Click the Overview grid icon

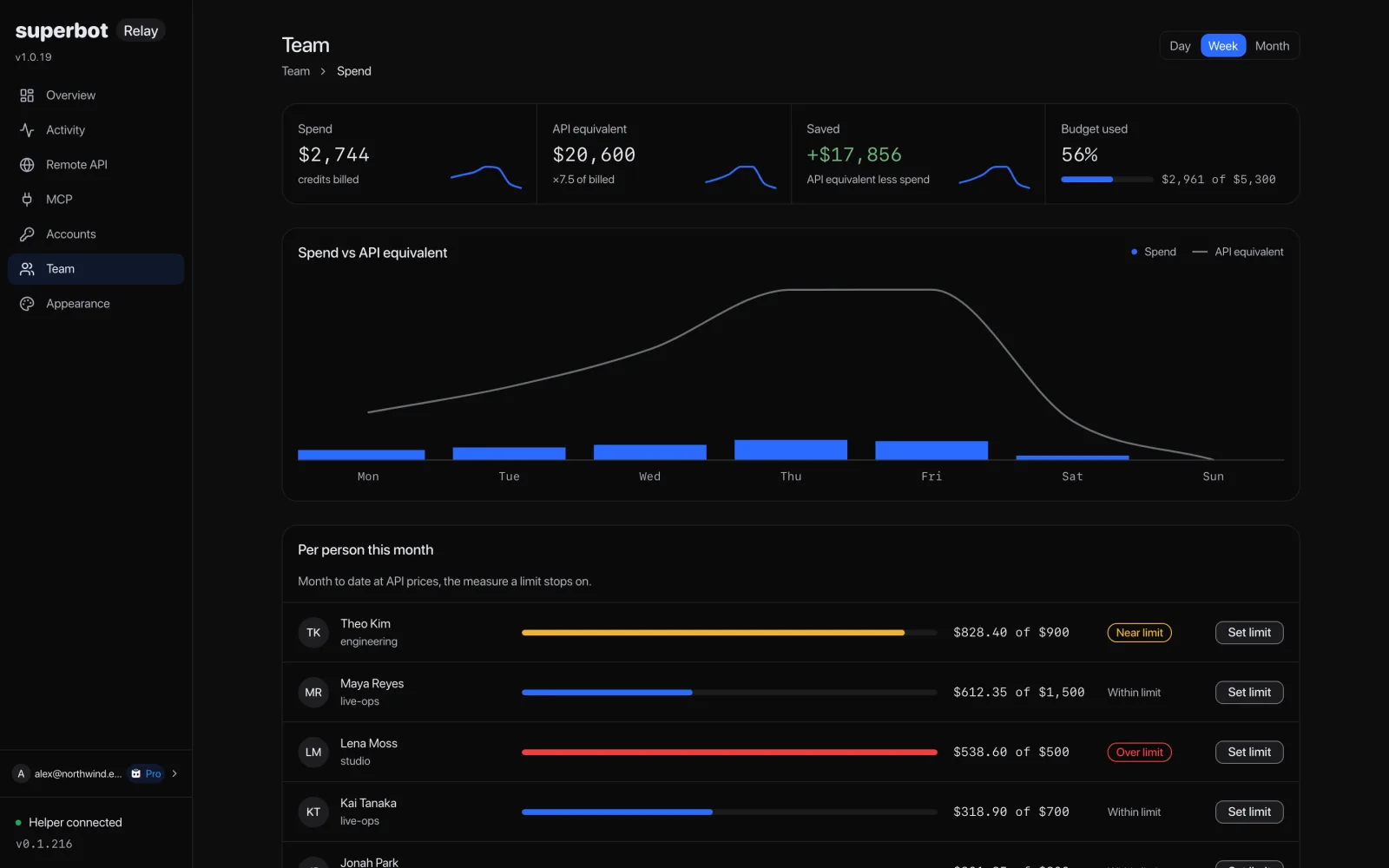[27, 95]
